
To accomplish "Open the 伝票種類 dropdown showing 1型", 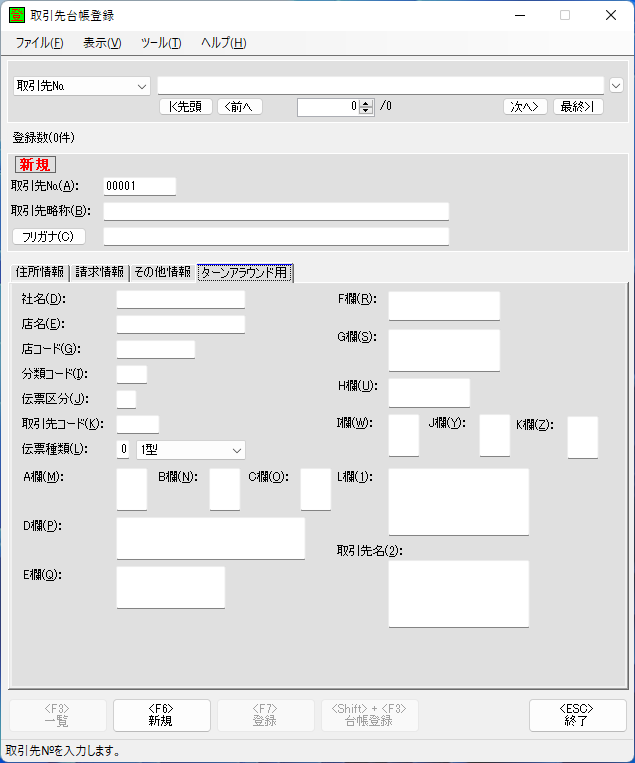I will (x=191, y=450).
